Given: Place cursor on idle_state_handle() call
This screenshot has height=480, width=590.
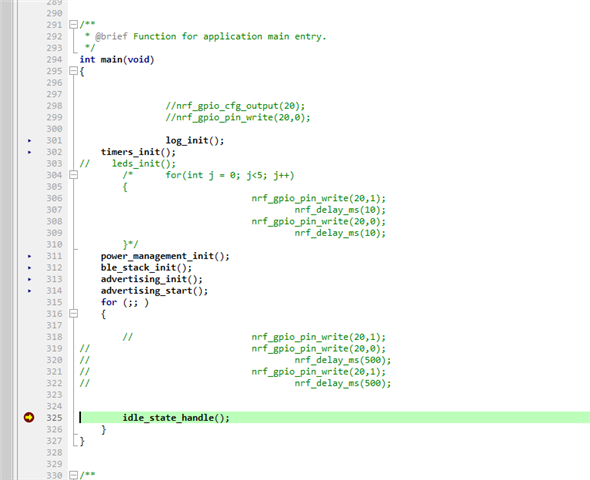Looking at the screenshot, I should 176,418.
